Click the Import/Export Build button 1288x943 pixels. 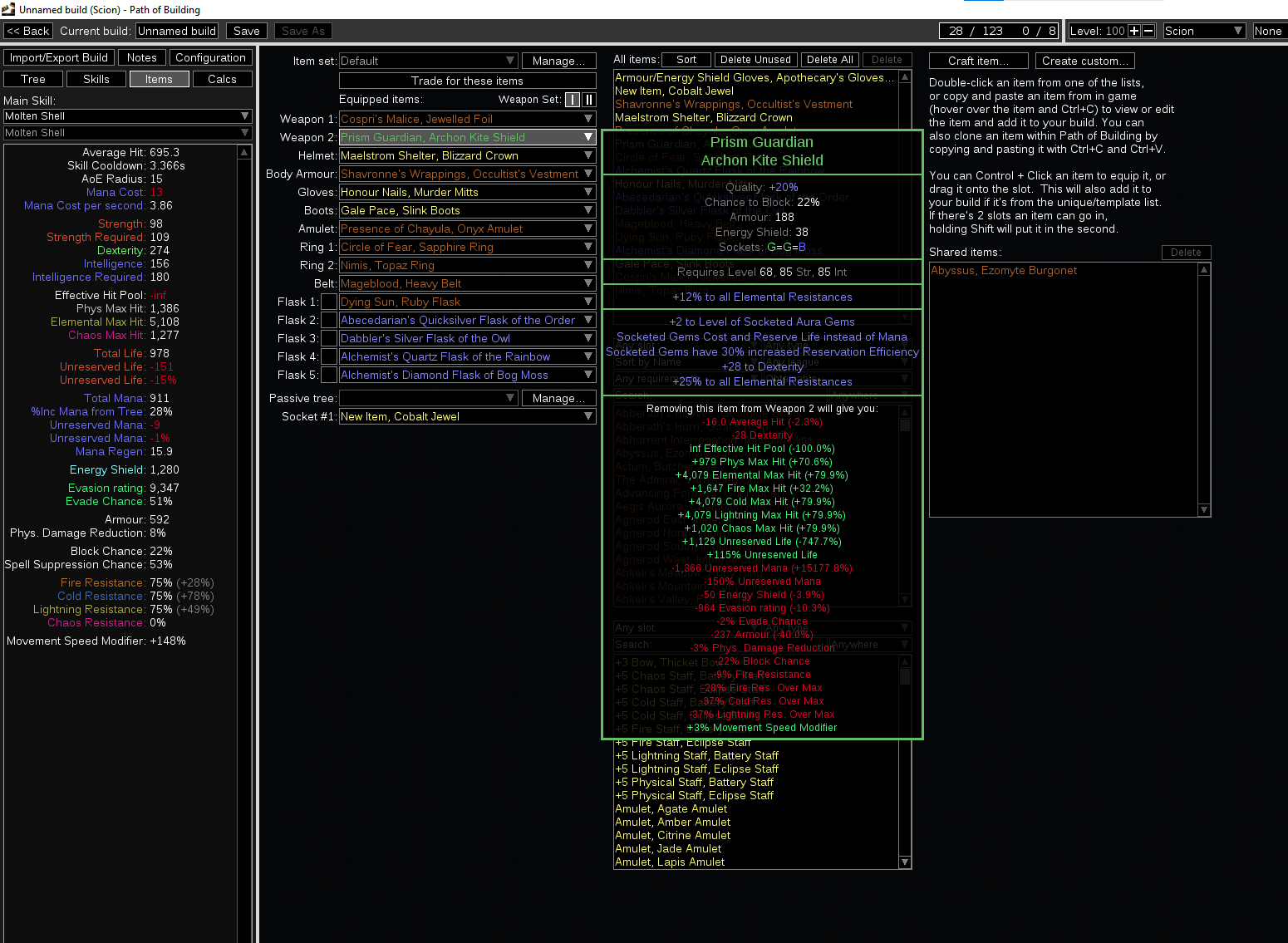click(x=59, y=57)
